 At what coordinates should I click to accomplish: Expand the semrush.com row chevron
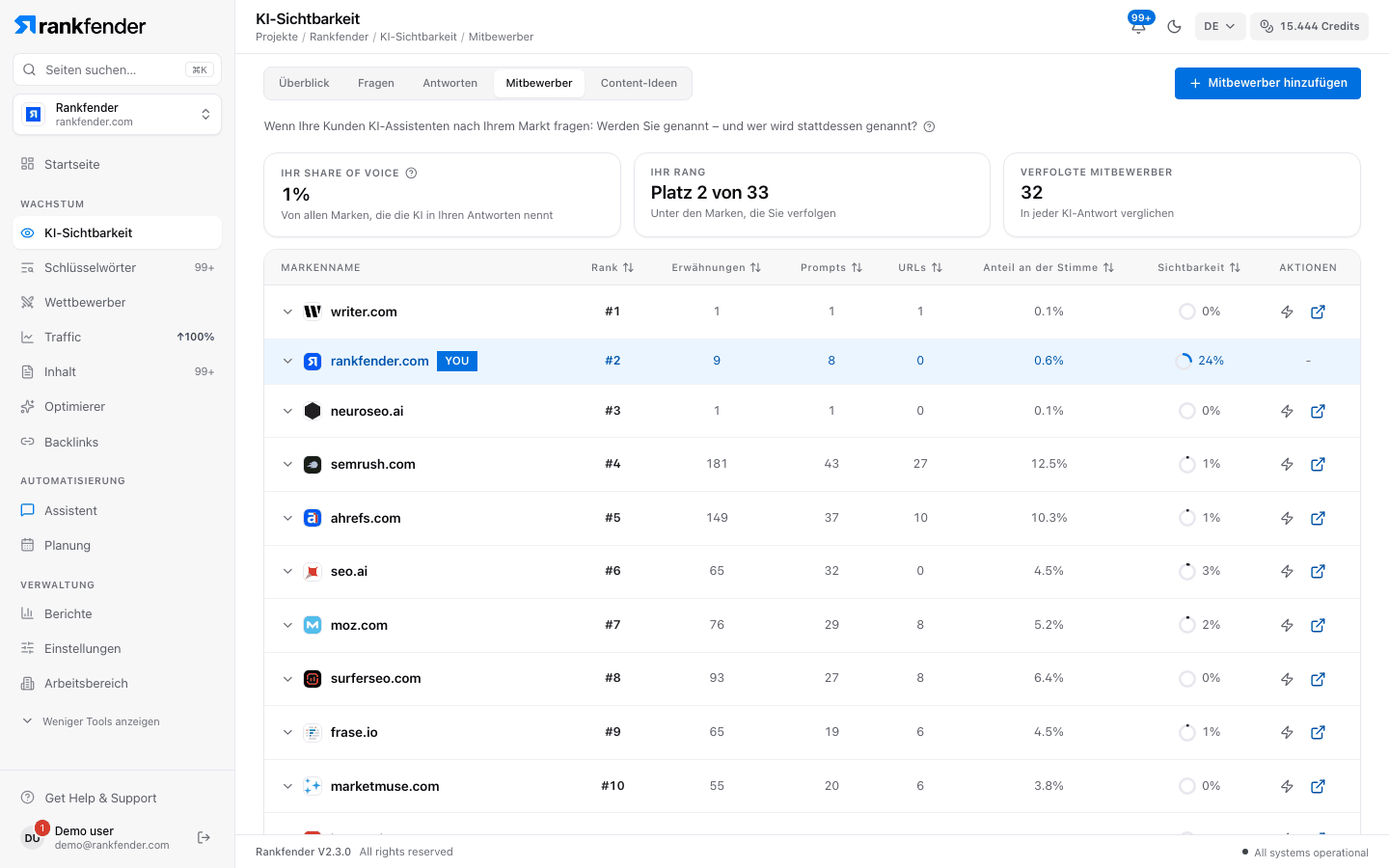click(x=287, y=464)
